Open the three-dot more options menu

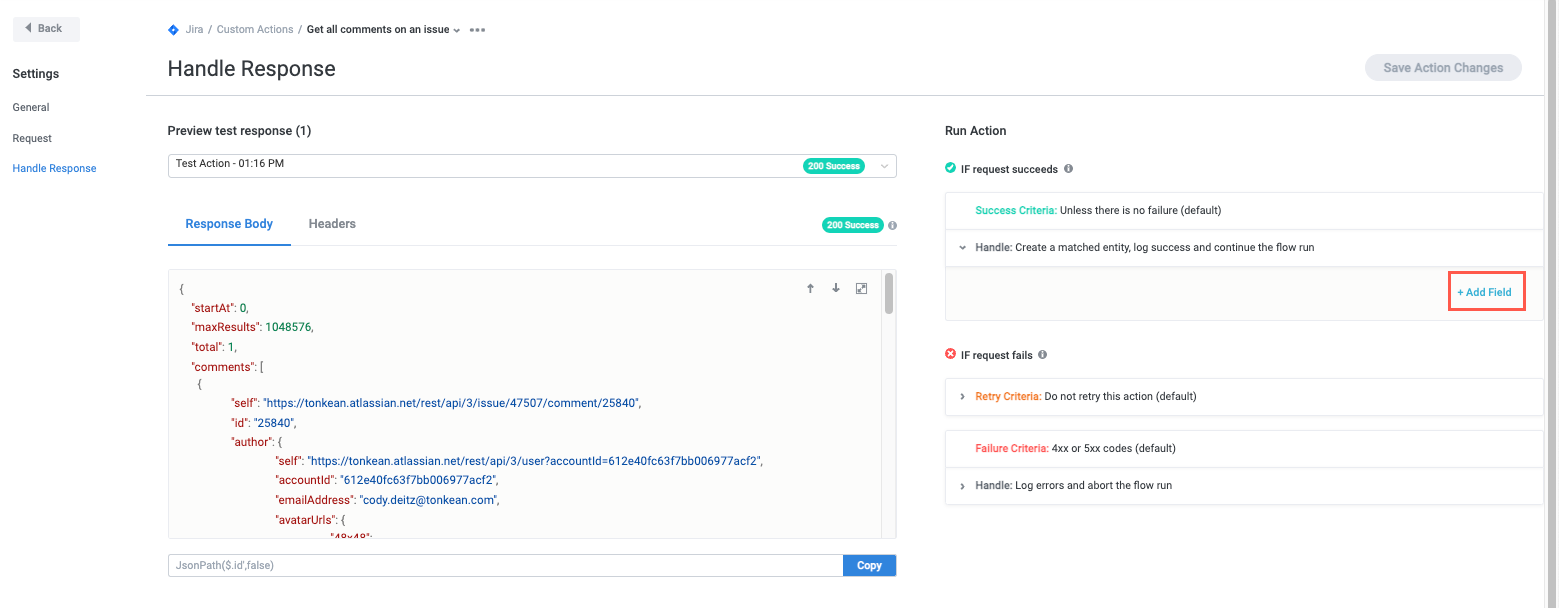(x=477, y=30)
